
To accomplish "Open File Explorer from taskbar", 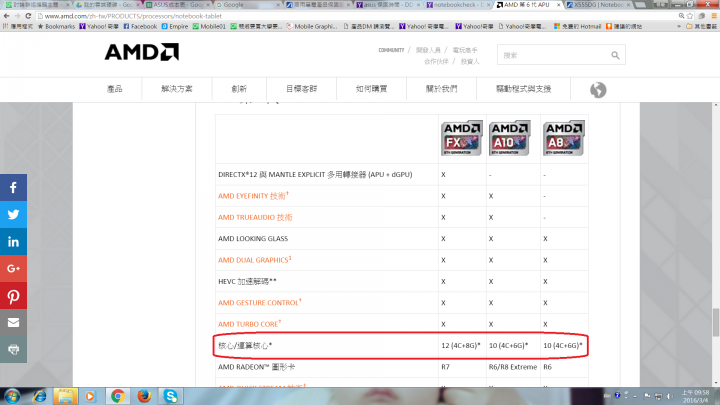I will [x=65, y=396].
